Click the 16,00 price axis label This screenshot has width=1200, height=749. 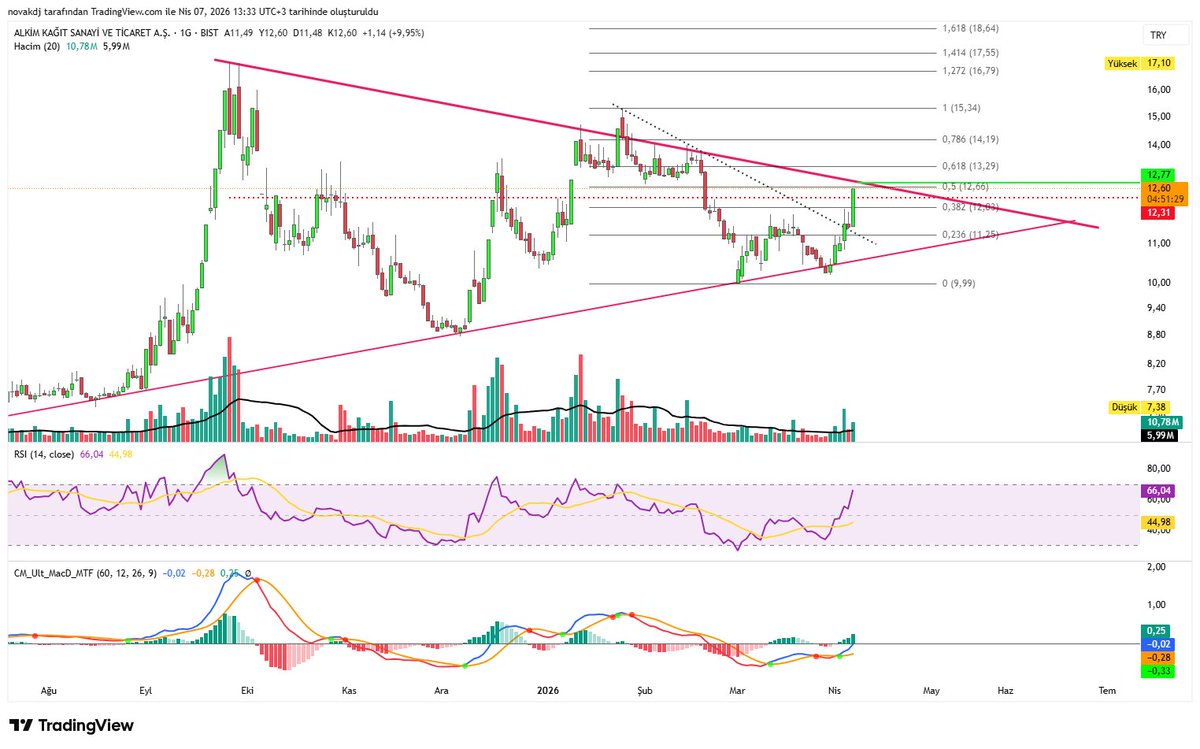coord(1159,89)
